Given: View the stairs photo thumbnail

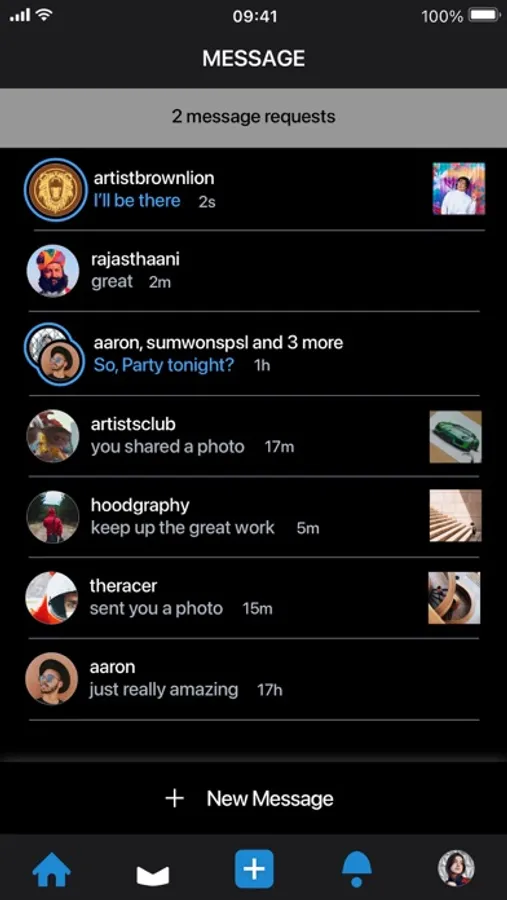Looking at the screenshot, I should 455,515.
